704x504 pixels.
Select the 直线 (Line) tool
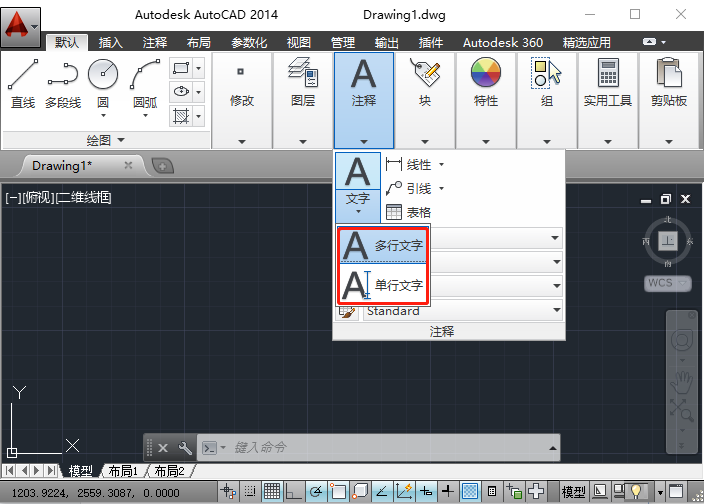tap(23, 84)
